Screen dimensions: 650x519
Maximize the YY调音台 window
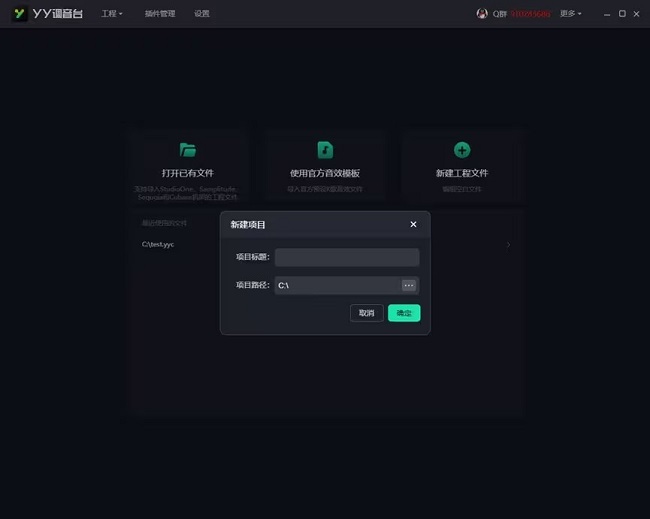coord(622,14)
